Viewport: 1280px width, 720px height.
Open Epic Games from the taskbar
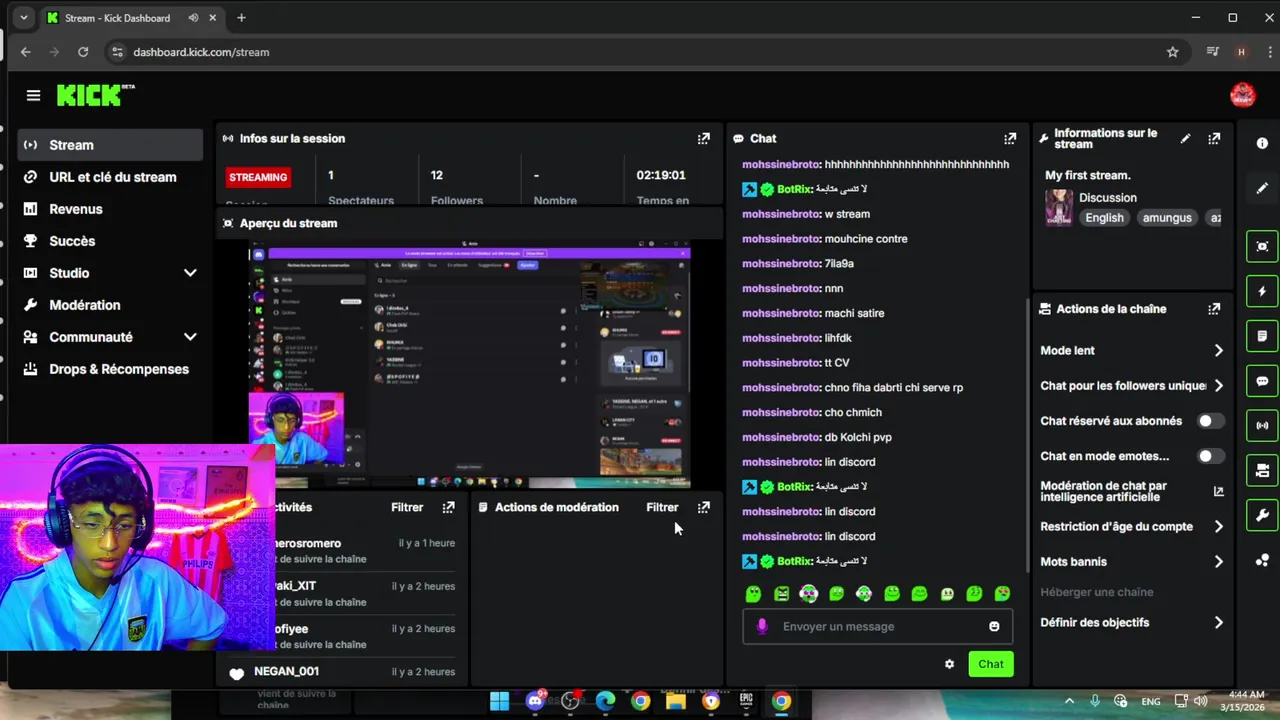(x=746, y=701)
